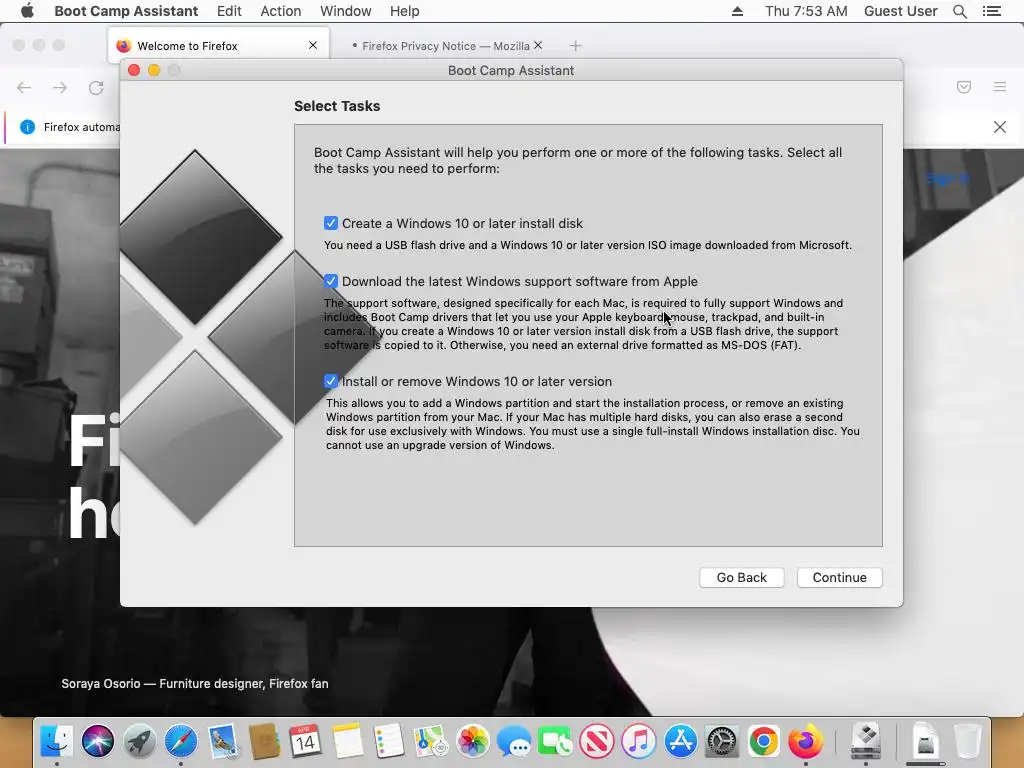Click the Select Tasks heading
Screen dimensions: 1024x768
pos(337,106)
